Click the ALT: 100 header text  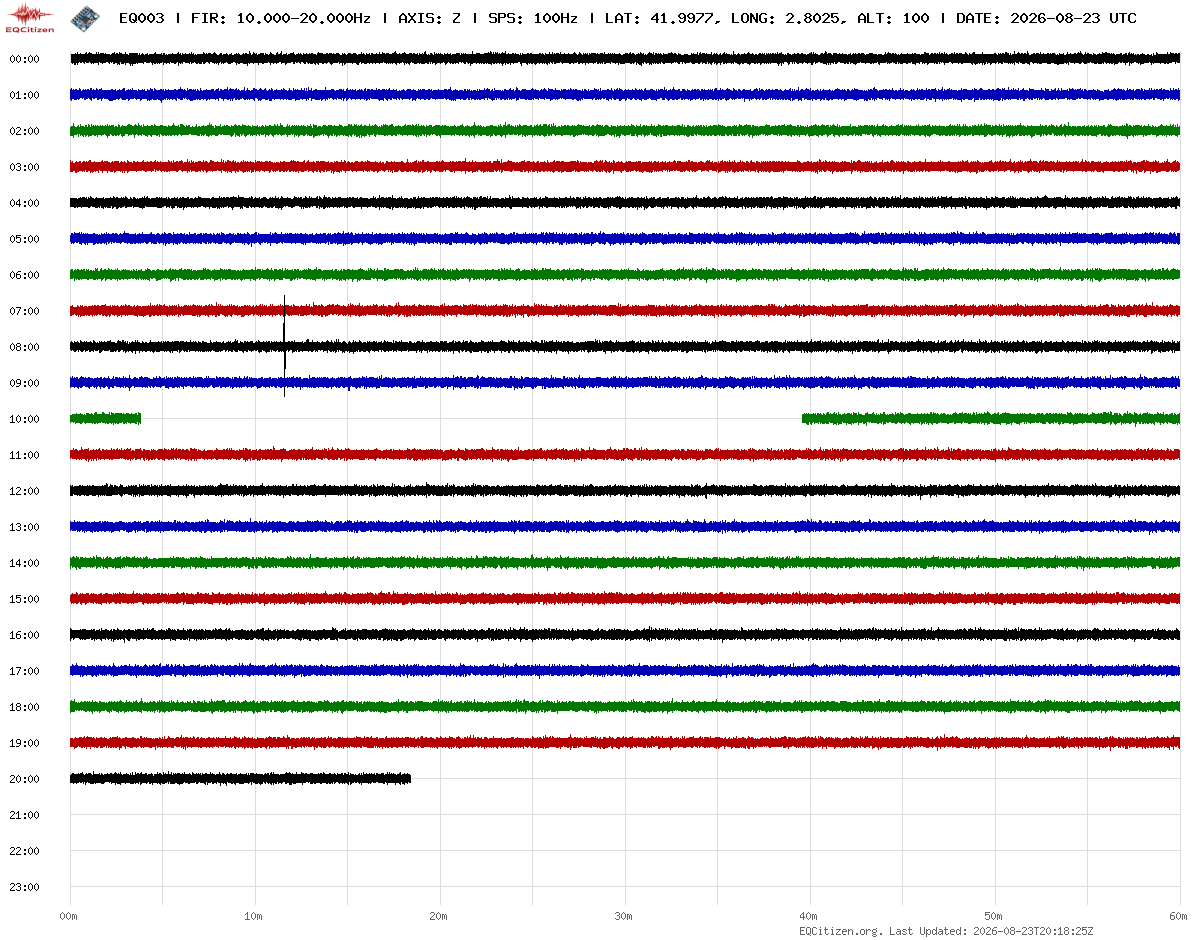(x=893, y=18)
